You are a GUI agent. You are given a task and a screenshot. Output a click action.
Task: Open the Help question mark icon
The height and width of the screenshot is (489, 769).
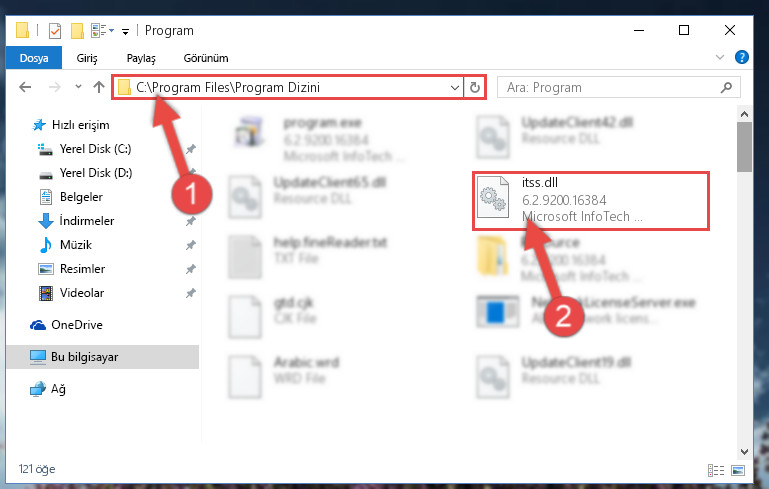(x=741, y=57)
